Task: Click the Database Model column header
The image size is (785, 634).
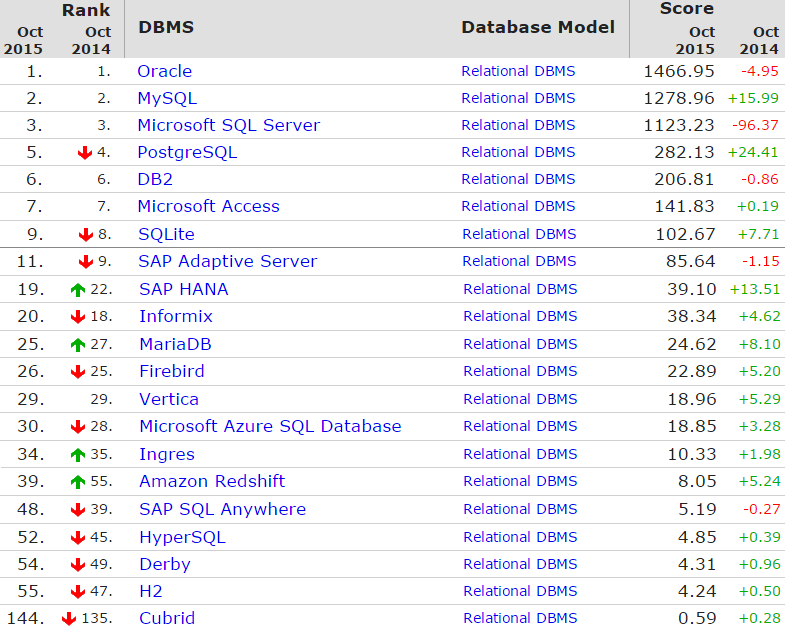Action: pos(538,27)
